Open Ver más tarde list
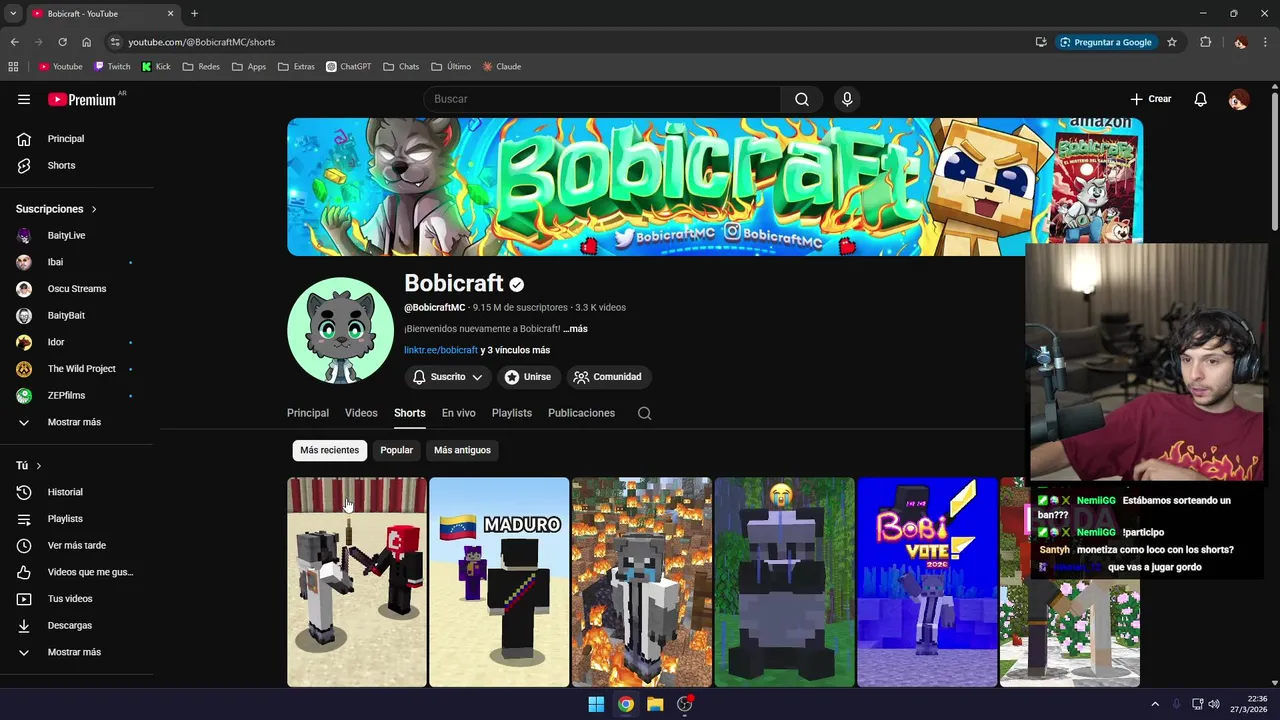 (77, 545)
